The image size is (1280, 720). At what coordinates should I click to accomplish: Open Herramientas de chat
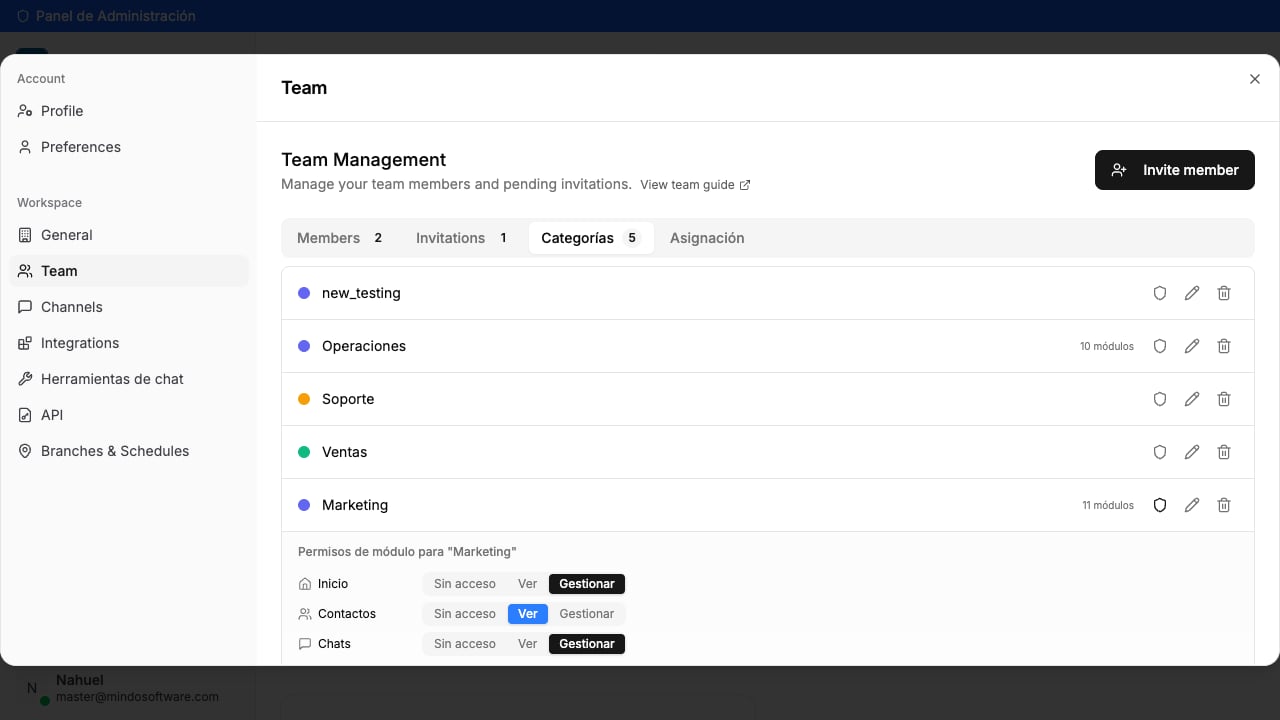pyautogui.click(x=129, y=379)
